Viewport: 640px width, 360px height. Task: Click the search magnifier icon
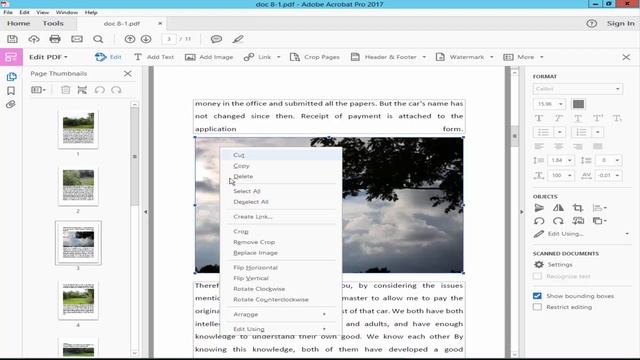pyautogui.click(x=98, y=39)
